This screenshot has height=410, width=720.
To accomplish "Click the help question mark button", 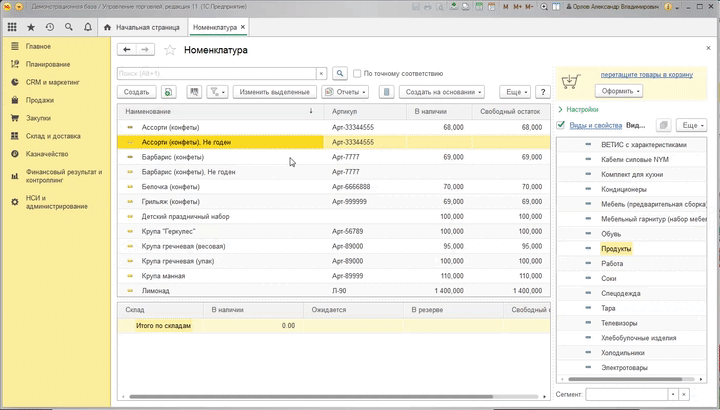I will (x=543, y=91).
